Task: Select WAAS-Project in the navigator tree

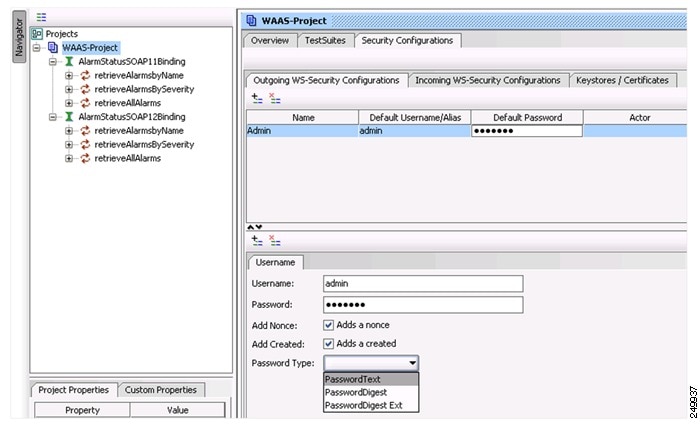Action: [90, 47]
